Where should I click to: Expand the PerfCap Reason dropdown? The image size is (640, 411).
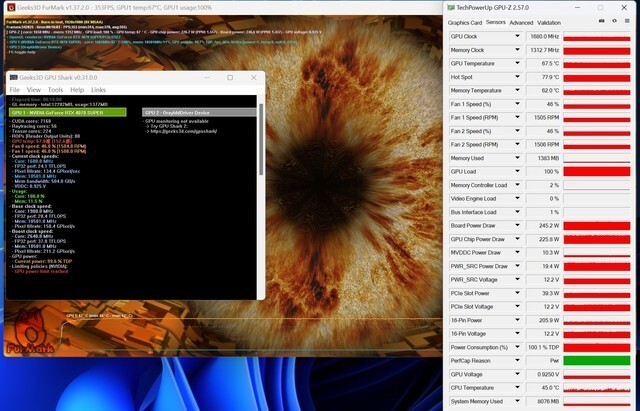tap(517, 360)
